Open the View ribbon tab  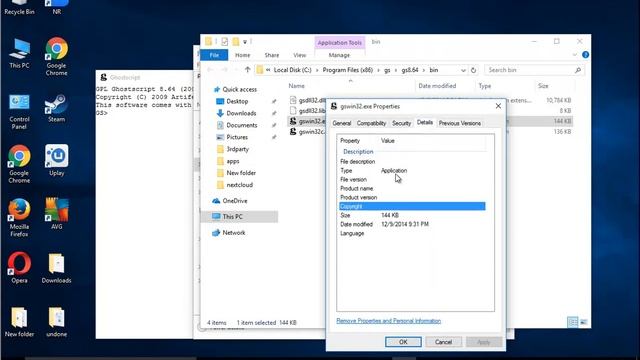click(299, 55)
